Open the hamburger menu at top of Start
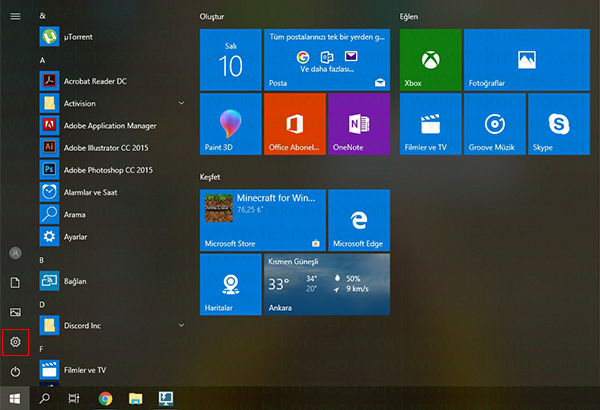This screenshot has width=600, height=410. click(15, 16)
